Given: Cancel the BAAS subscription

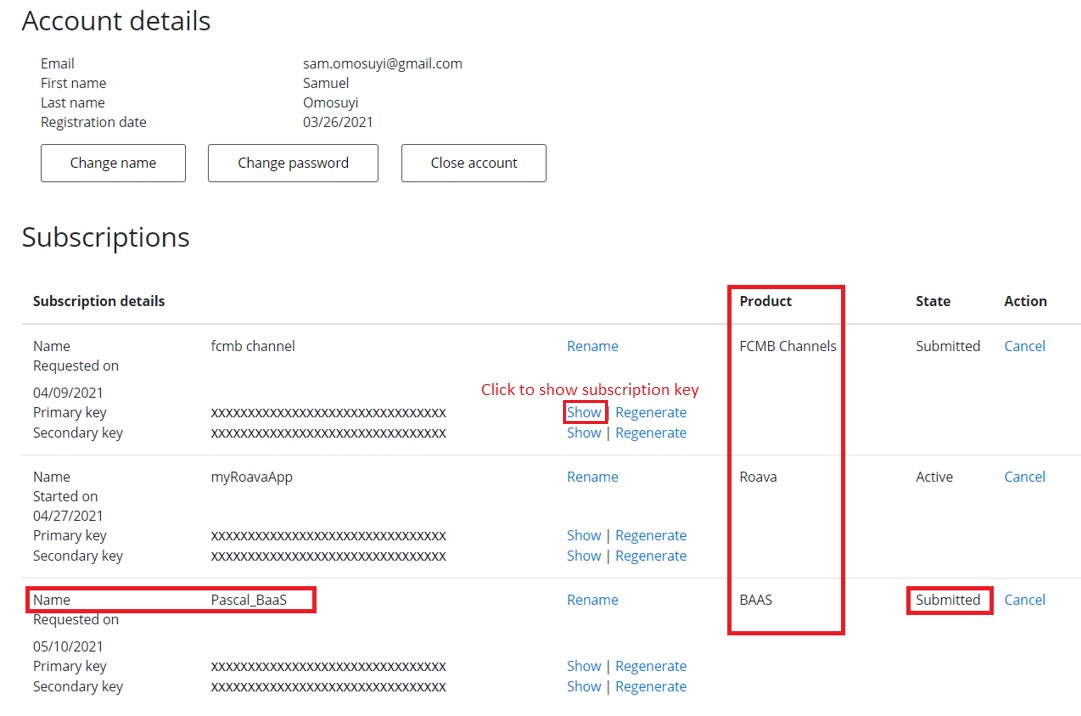Looking at the screenshot, I should (x=1024, y=600).
